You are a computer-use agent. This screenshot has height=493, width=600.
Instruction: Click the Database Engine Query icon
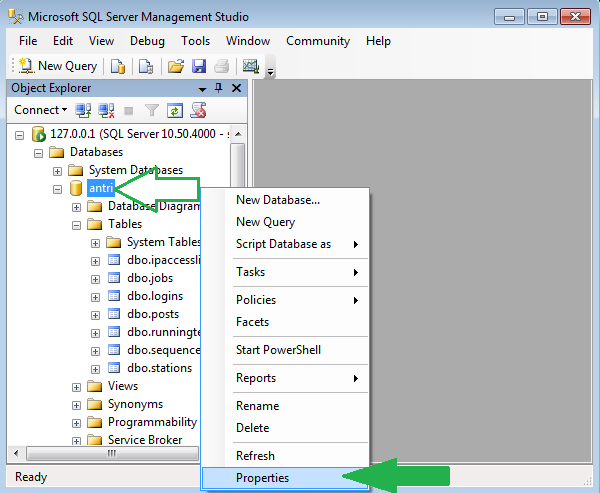[118, 66]
